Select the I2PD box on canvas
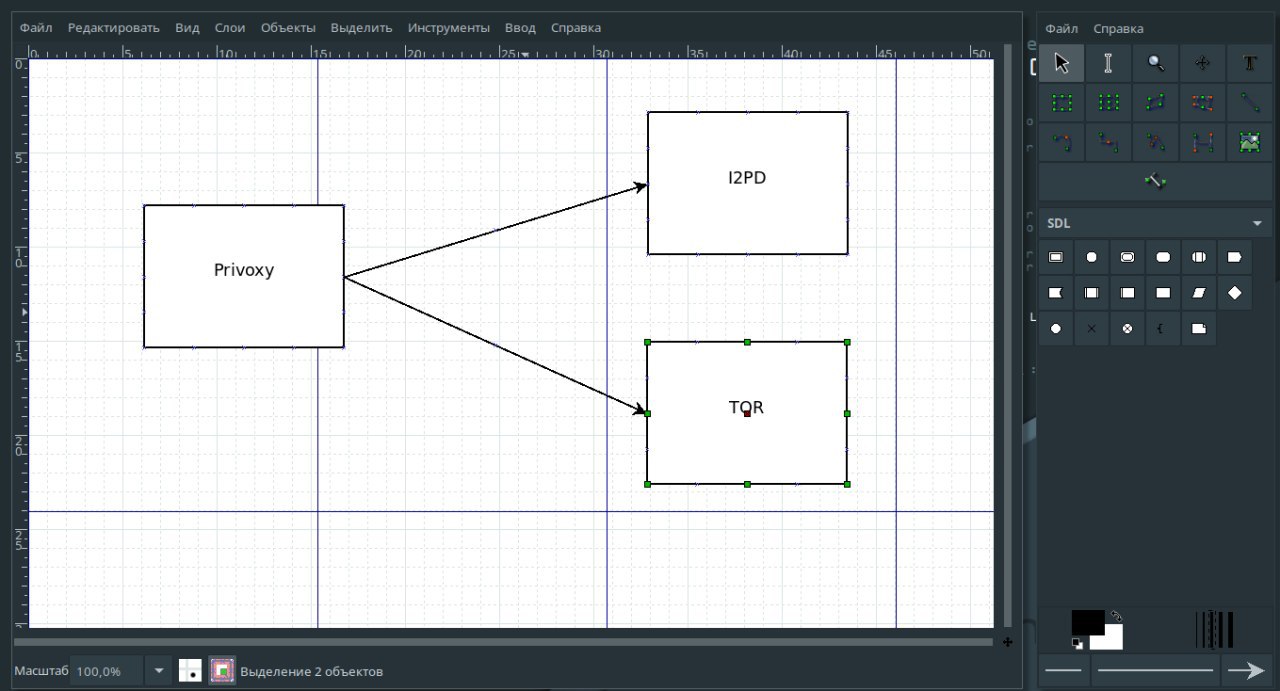The image size is (1280, 691). (x=748, y=183)
